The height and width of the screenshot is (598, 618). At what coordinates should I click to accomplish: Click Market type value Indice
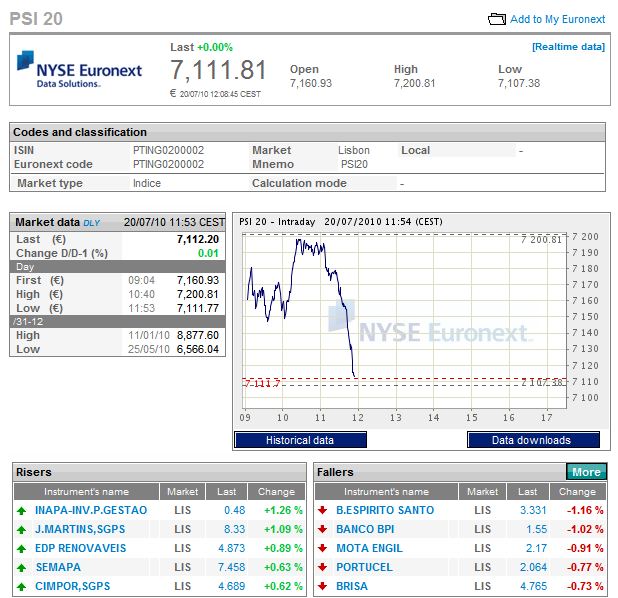[147, 183]
